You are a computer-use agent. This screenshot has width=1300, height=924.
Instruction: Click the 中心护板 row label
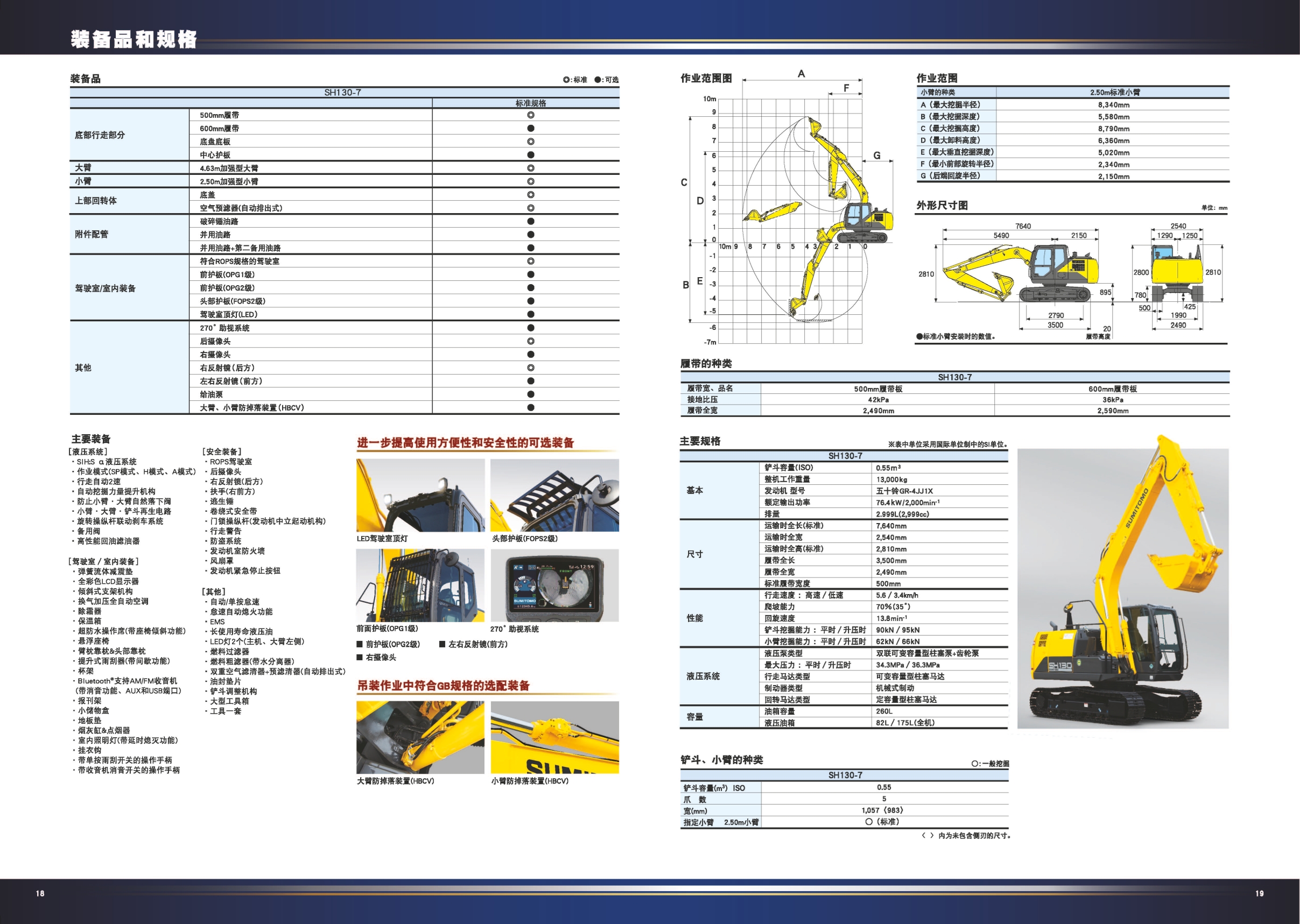point(215,155)
